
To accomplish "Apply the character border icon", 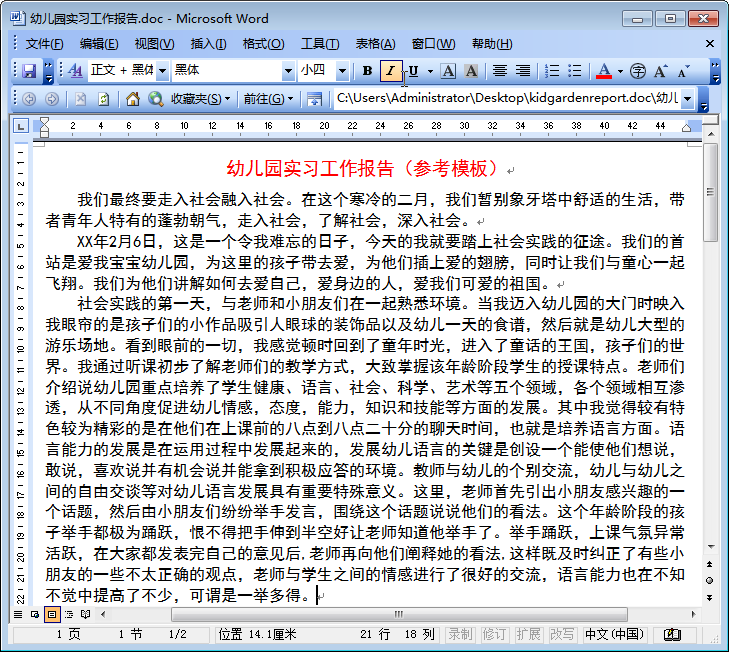I will 448,71.
